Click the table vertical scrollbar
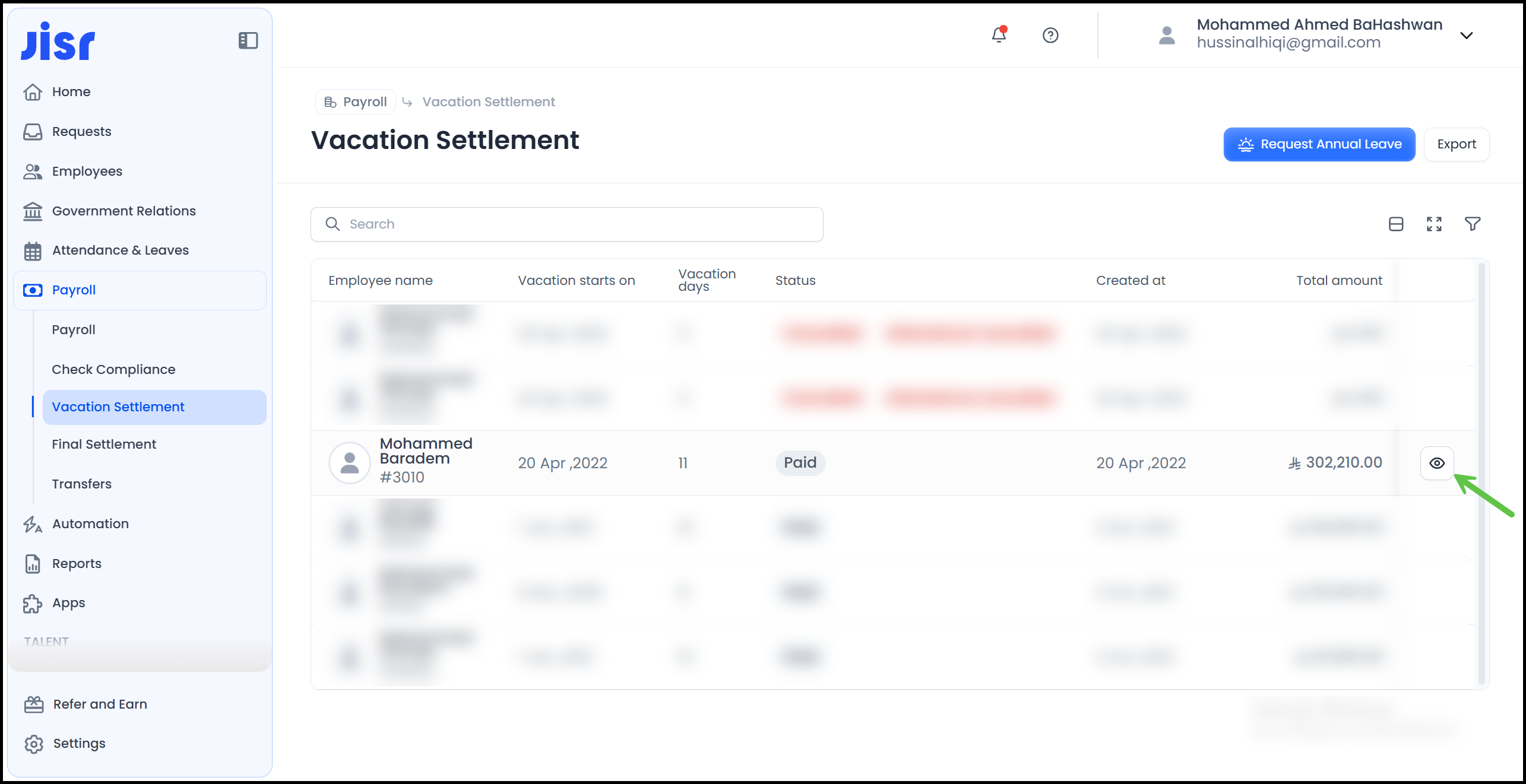The height and width of the screenshot is (784, 1526). [x=1481, y=475]
